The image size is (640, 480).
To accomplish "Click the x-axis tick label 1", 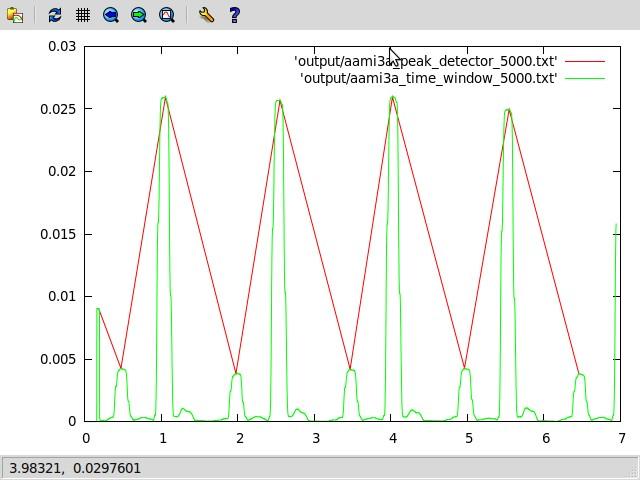I will tap(162, 438).
